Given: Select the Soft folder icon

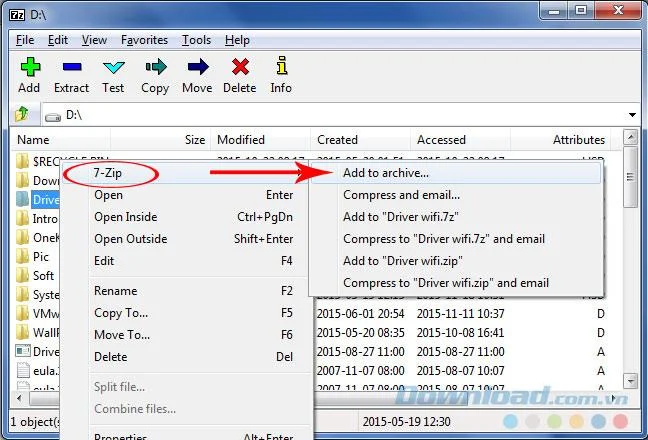Looking at the screenshot, I should coord(22,276).
